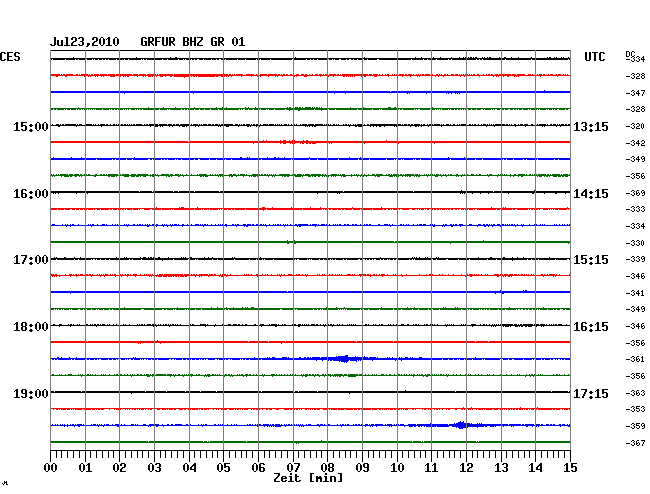Select the station title GRFUR BHZ GR 01
The height and width of the screenshot is (494, 650).
click(193, 42)
